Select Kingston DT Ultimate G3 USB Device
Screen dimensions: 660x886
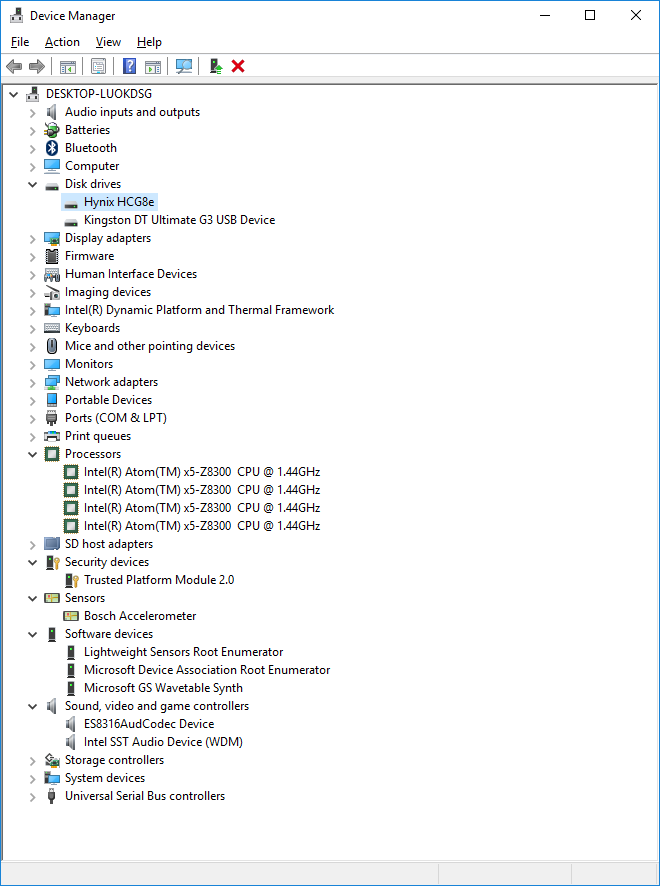179,220
